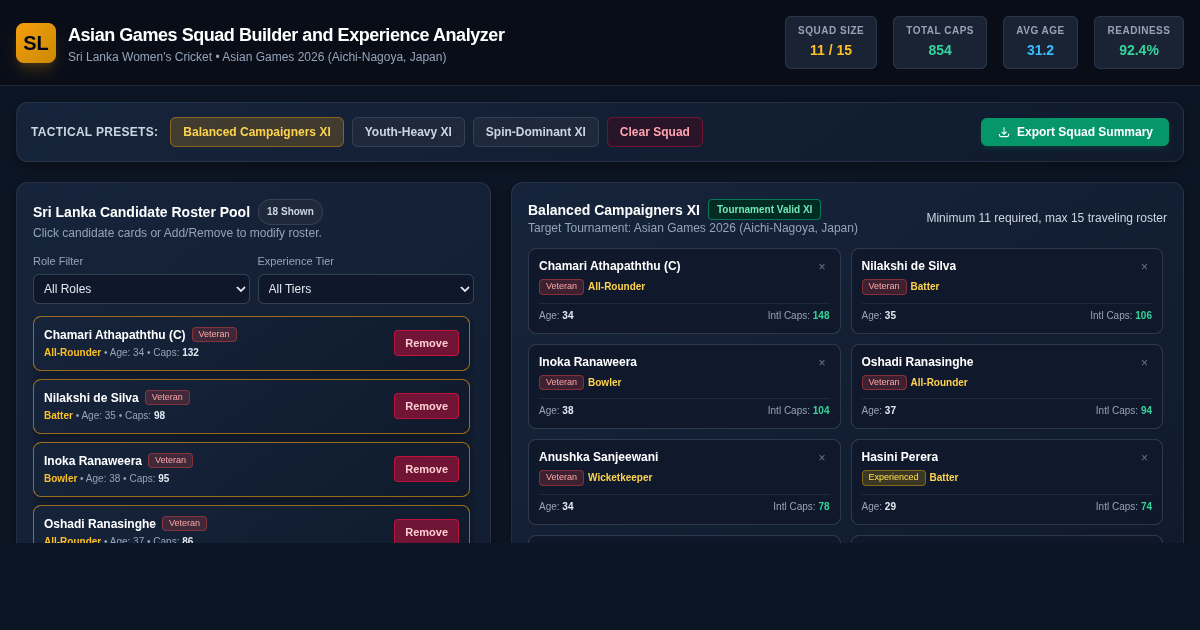Viewport: 1200px width, 630px height.
Task: Switch to Youth-Heavy XI preset
Action: point(408,132)
